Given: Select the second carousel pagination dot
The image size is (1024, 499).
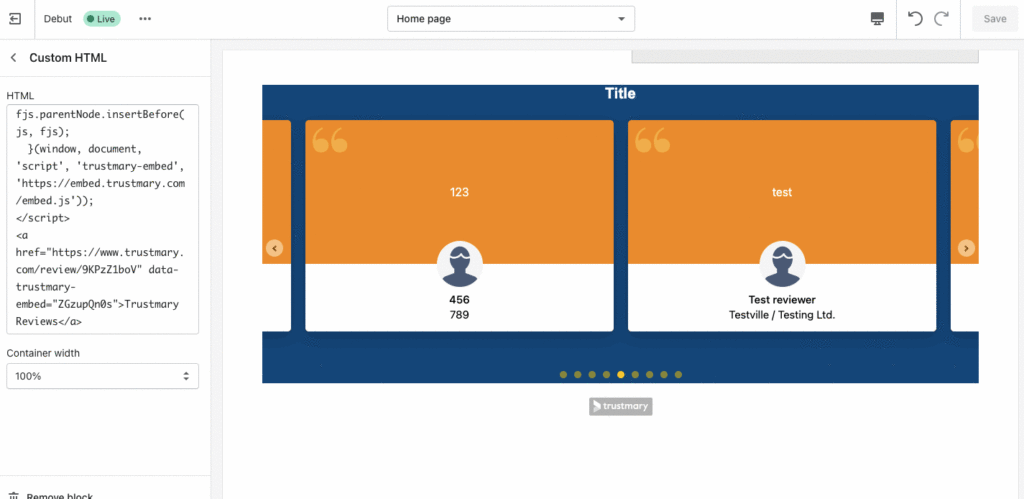Looking at the screenshot, I should 577,374.
